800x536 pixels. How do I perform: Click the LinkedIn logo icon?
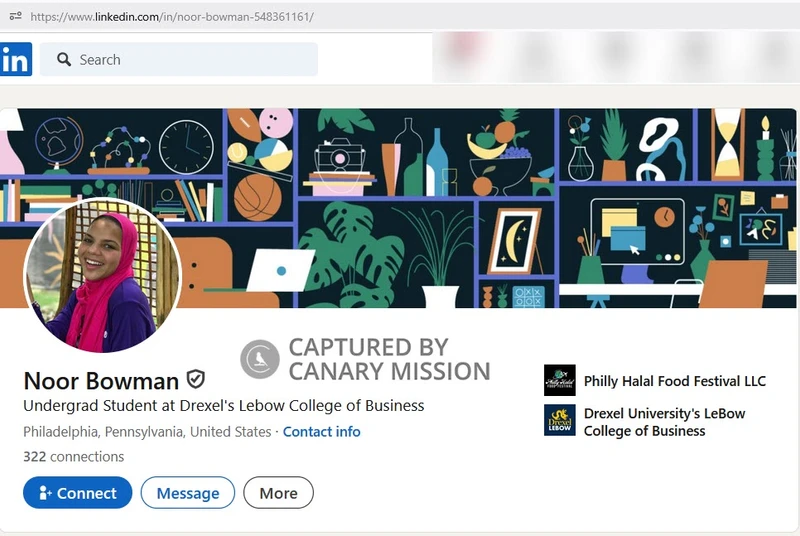click(16, 59)
